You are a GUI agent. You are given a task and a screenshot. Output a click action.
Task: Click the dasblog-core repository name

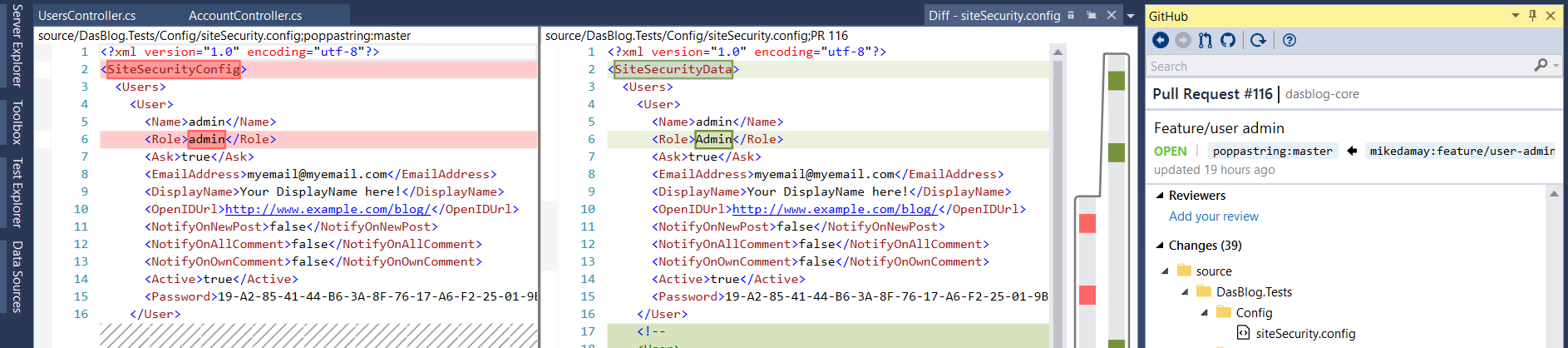1322,94
